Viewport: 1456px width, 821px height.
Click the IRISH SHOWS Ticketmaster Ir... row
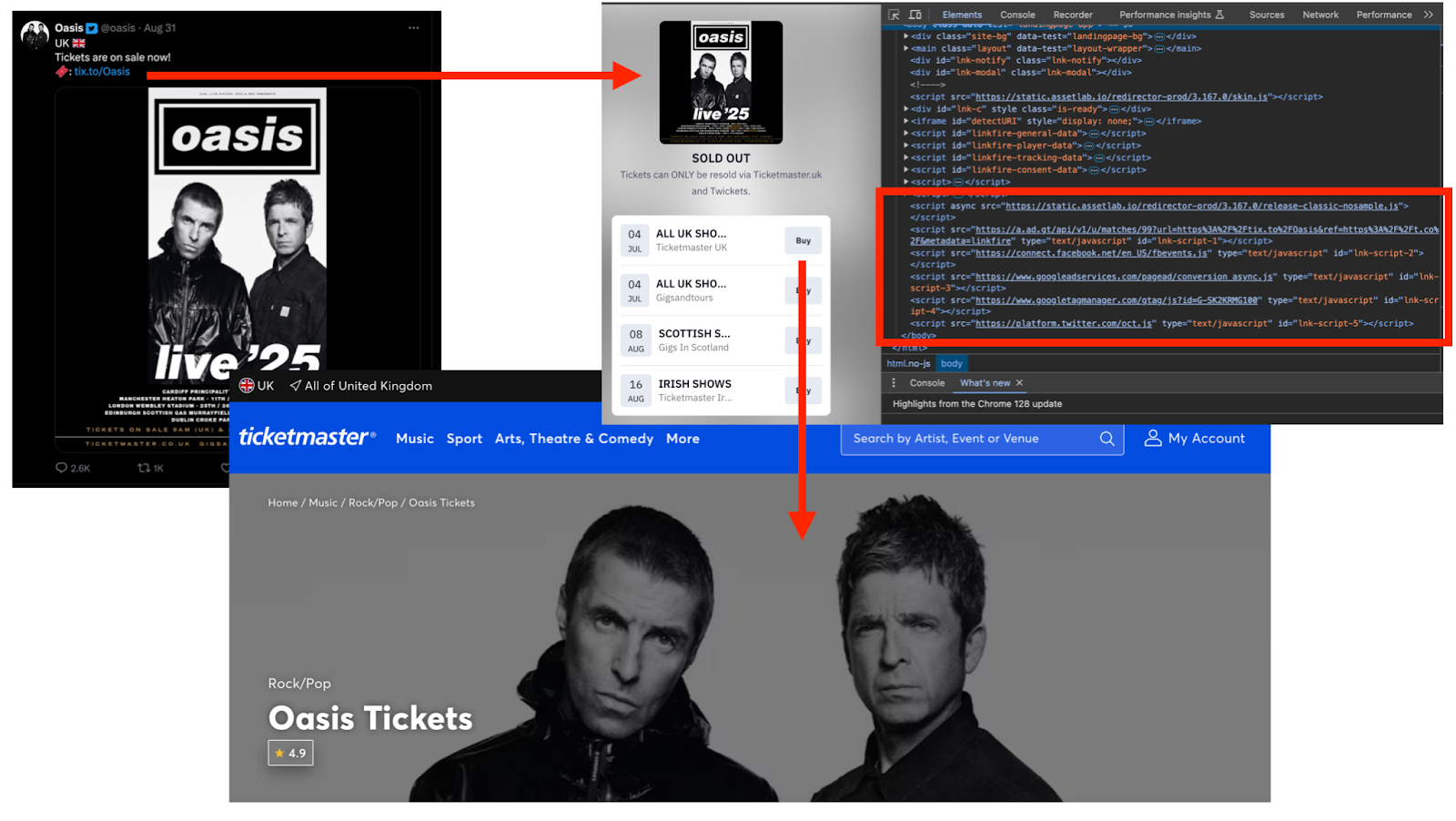coord(721,390)
